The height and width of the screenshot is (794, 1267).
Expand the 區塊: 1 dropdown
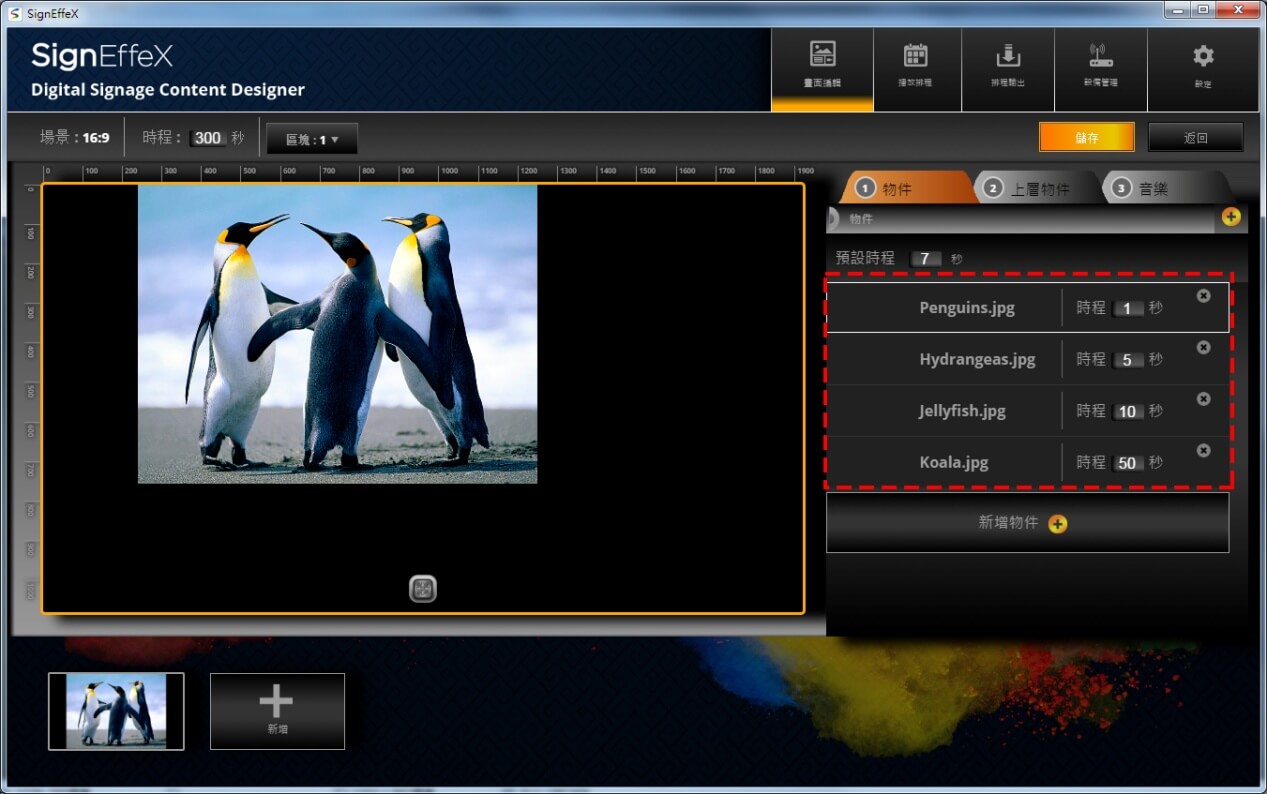312,139
